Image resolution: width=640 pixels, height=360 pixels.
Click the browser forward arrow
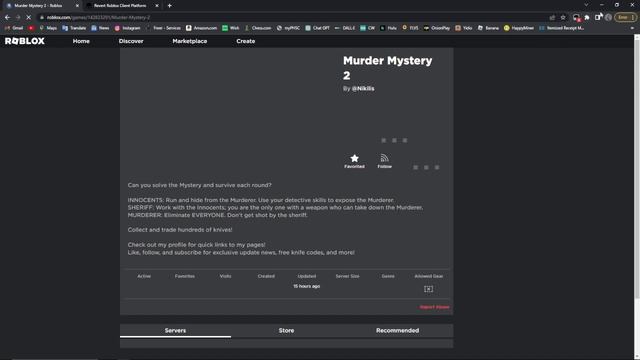pos(18,18)
